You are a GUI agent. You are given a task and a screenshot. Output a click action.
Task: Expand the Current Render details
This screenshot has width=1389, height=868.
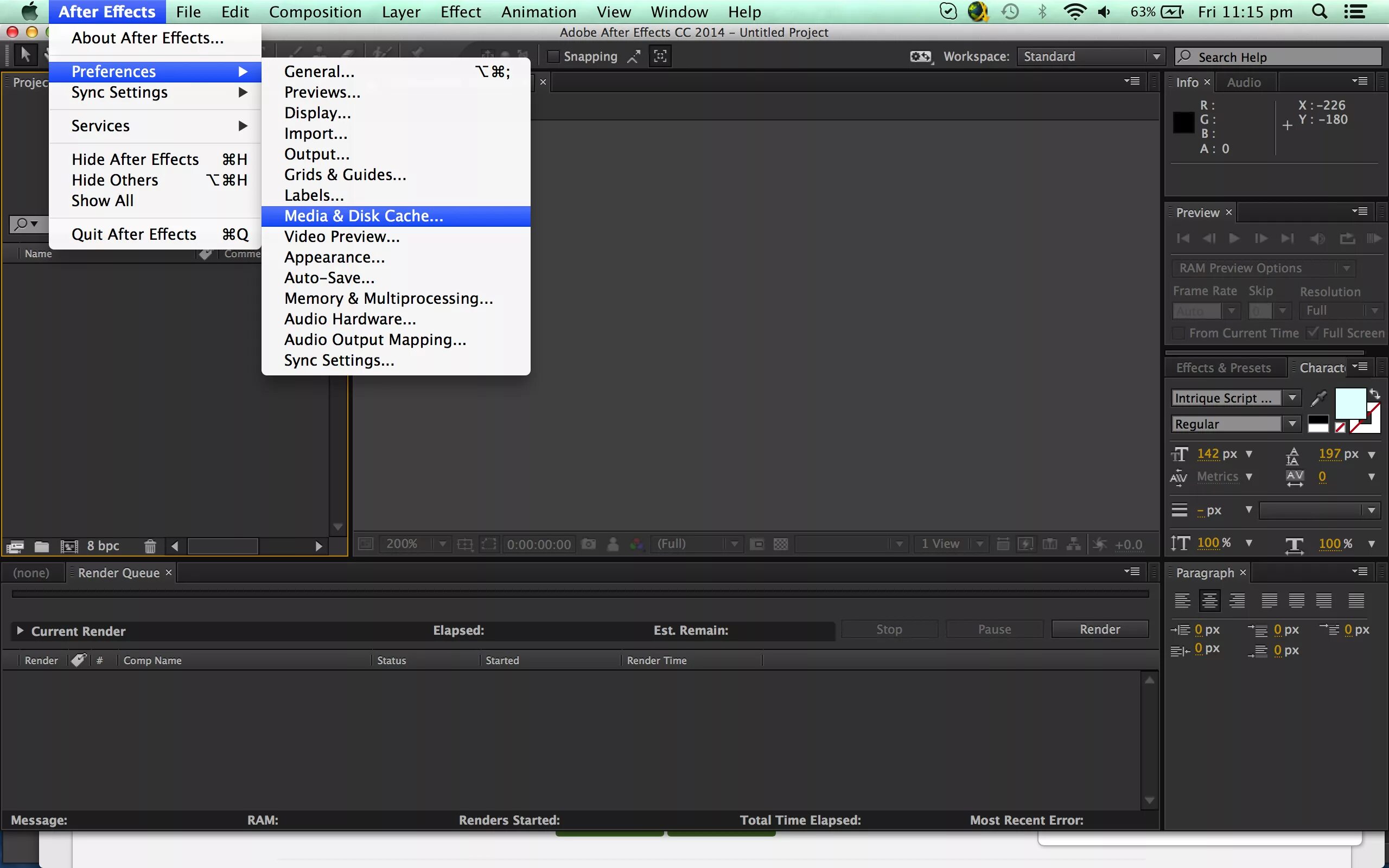point(20,630)
